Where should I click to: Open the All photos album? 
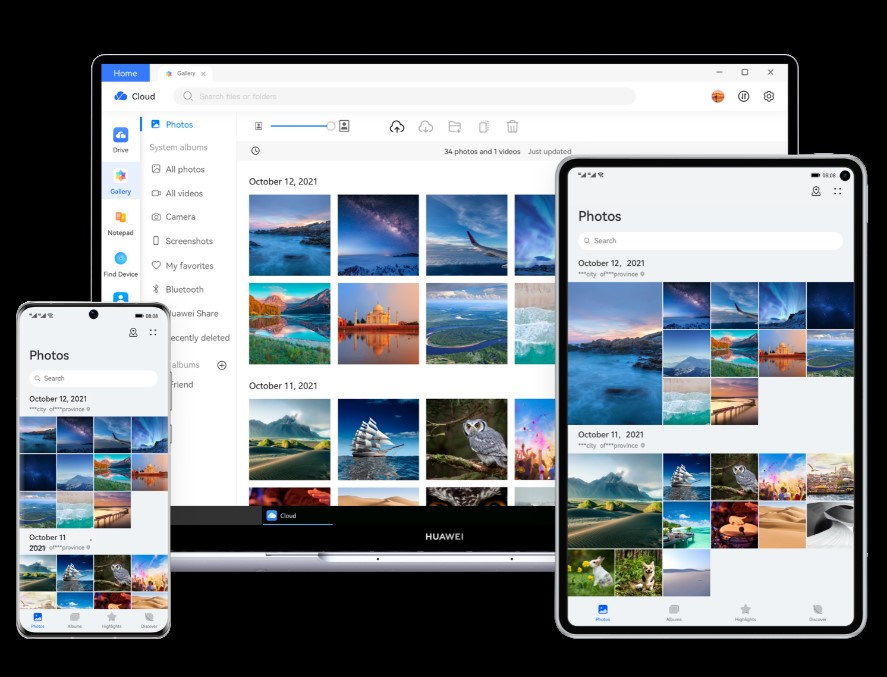point(184,169)
